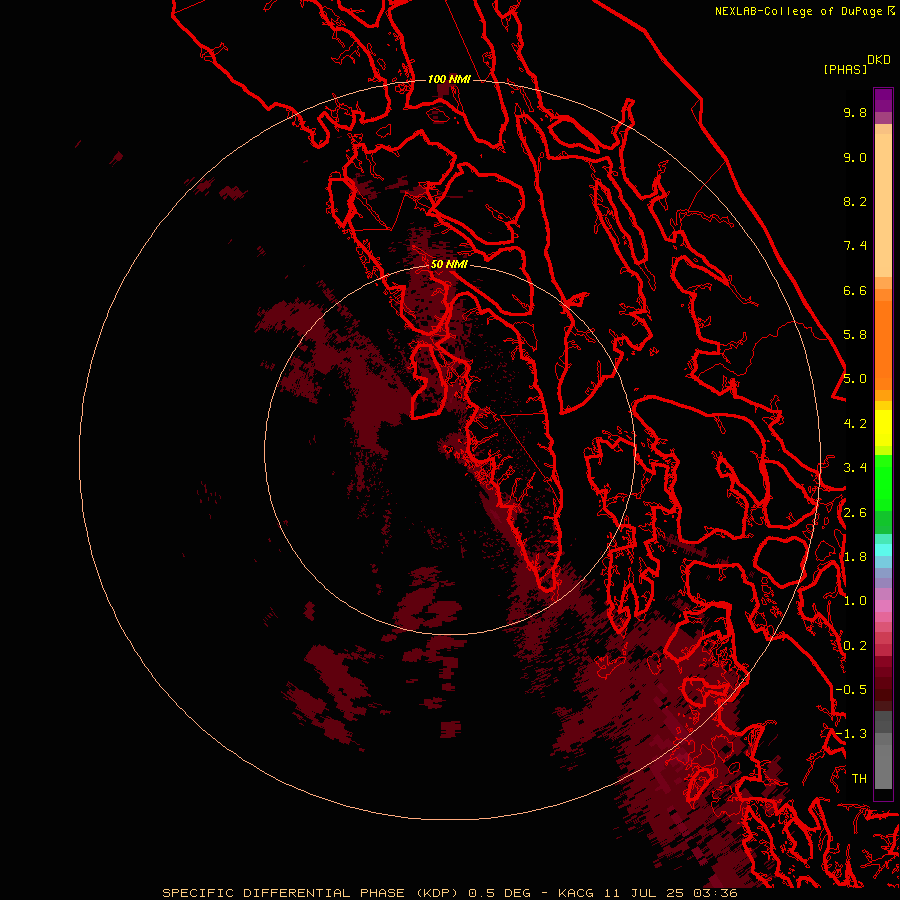Click the 0.2 value on the color scale
900x900 pixels.
pos(855,646)
